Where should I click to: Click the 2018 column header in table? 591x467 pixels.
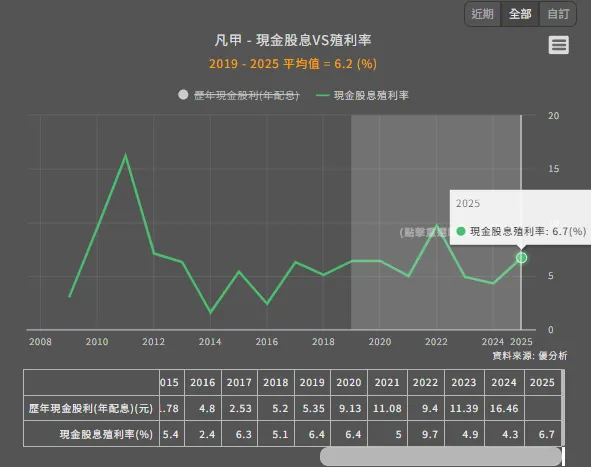(276, 383)
